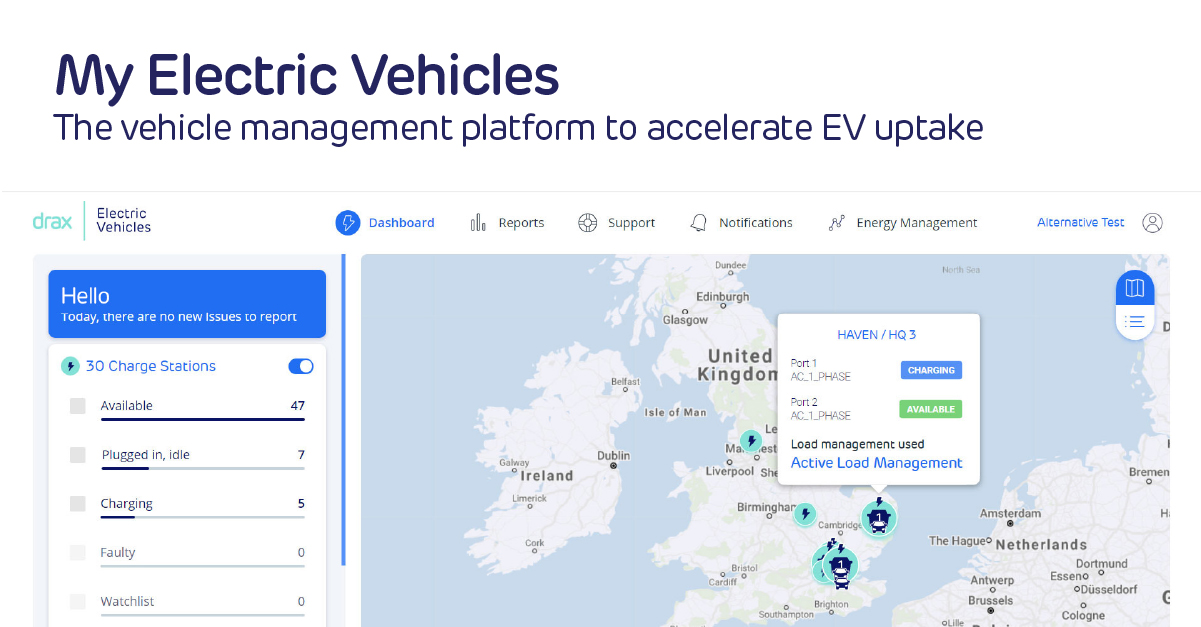Click the Dashboard lightning bolt icon
Screen dimensions: 1201x627
point(347,223)
